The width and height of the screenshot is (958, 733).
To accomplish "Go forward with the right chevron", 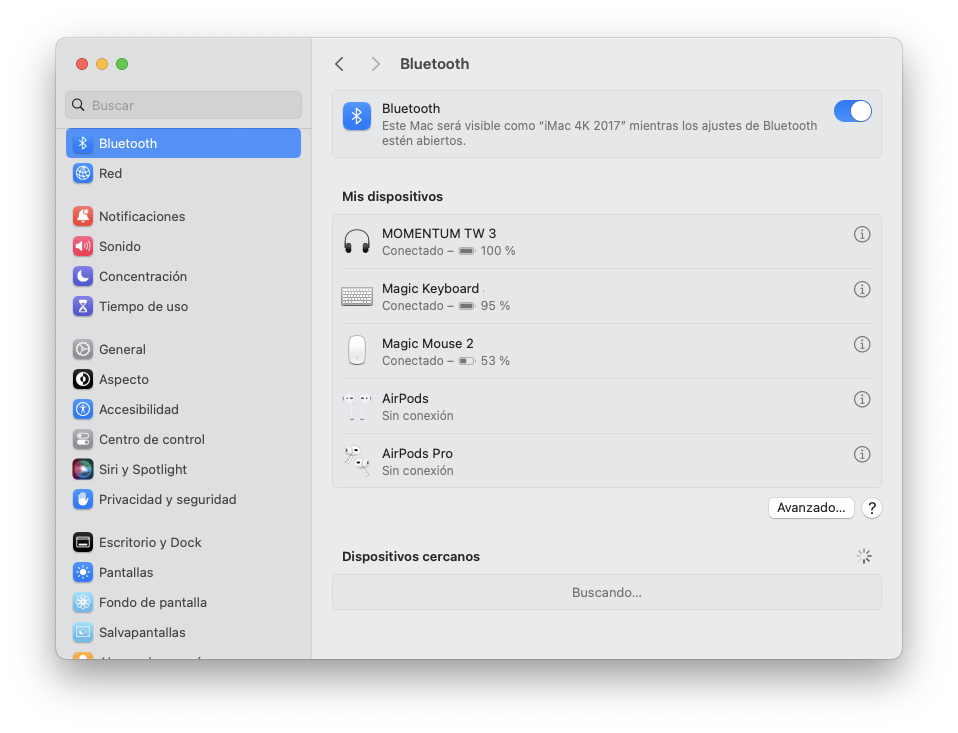I will (375, 64).
